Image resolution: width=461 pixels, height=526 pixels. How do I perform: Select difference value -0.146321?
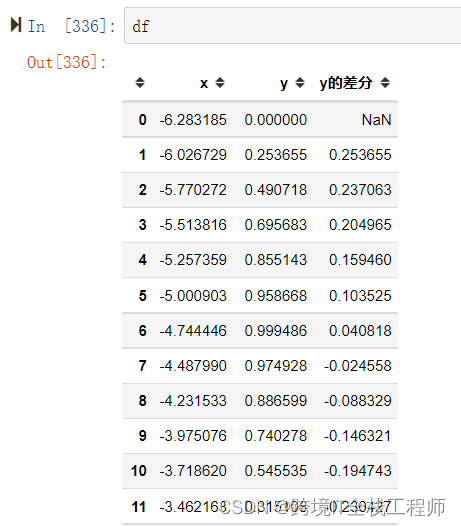358,436
